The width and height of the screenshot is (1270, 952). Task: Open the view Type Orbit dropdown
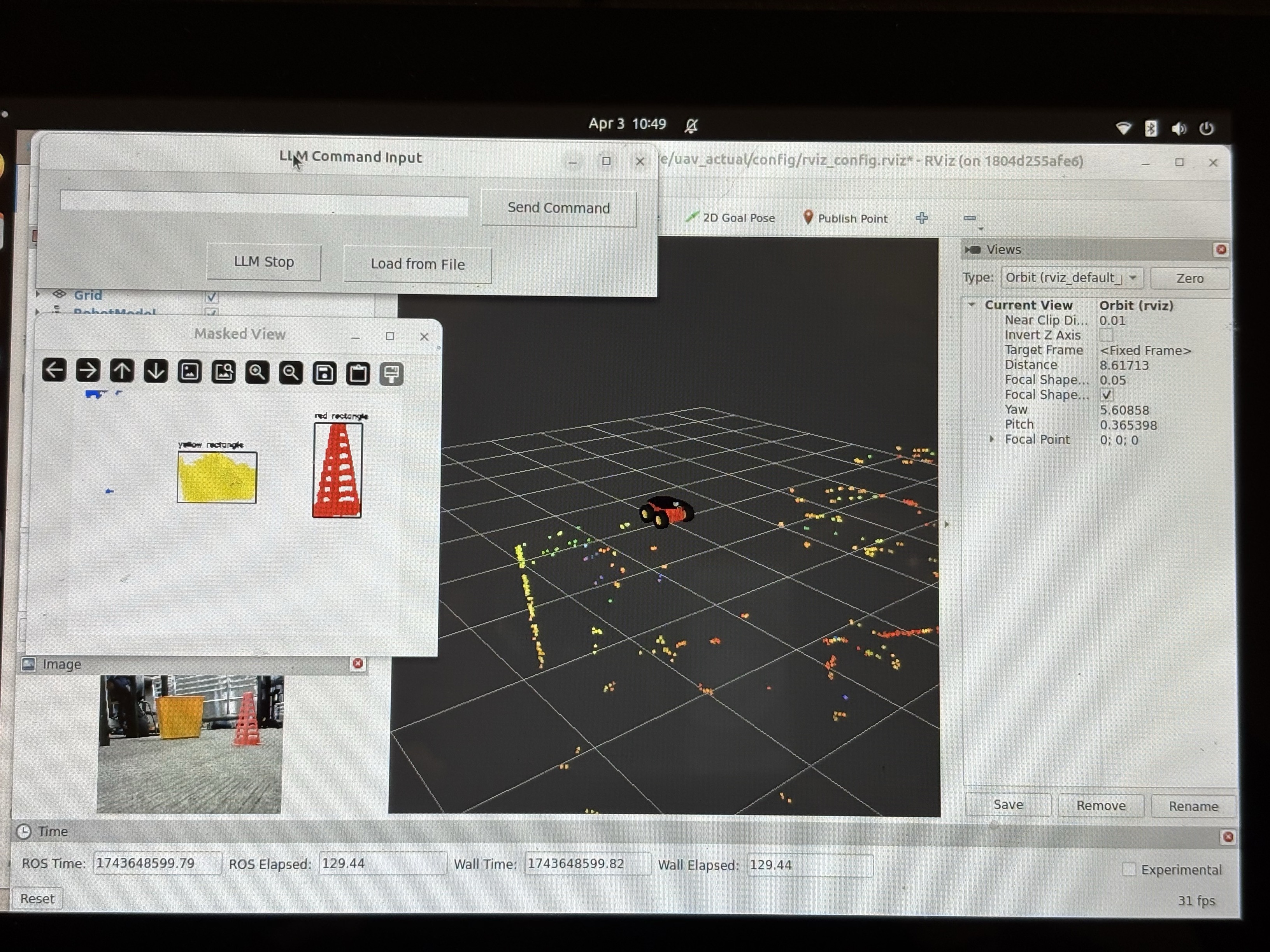[x=1071, y=278]
